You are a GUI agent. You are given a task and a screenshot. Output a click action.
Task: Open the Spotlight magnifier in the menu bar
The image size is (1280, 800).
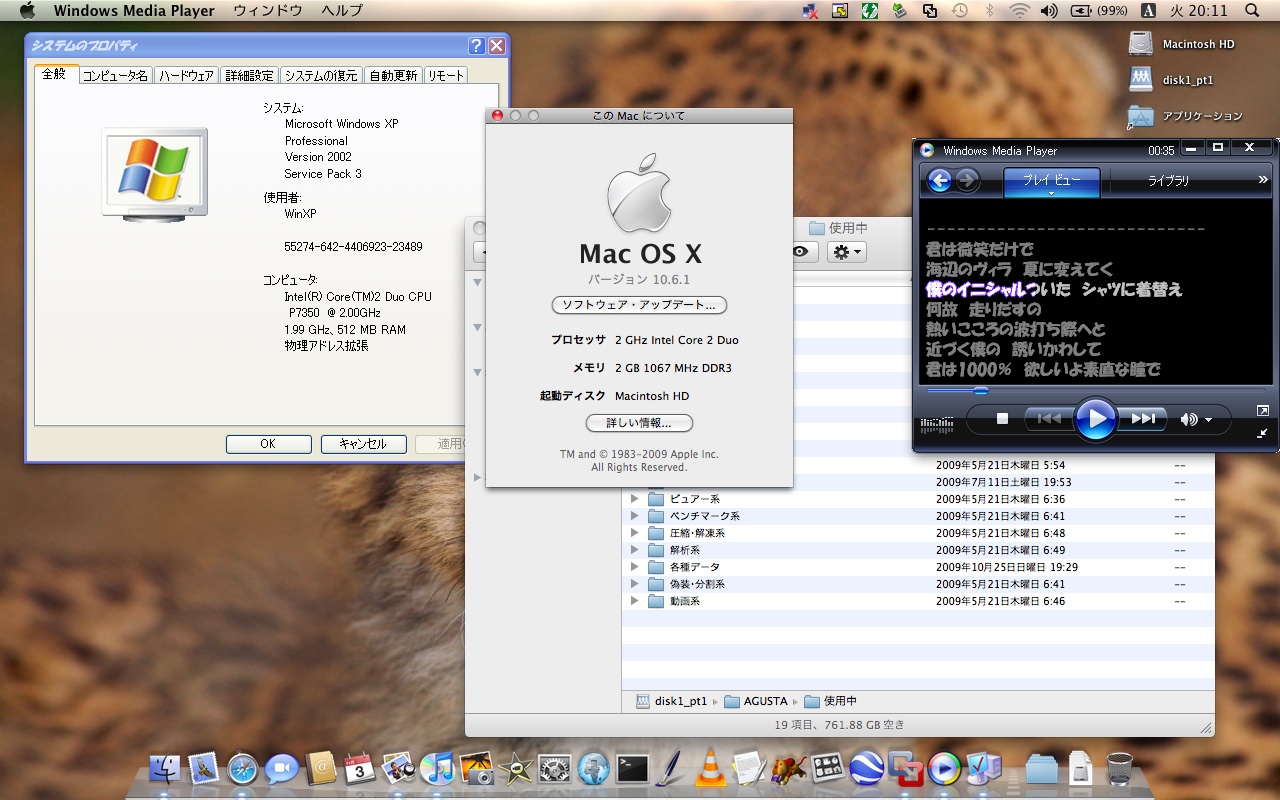point(1253,11)
